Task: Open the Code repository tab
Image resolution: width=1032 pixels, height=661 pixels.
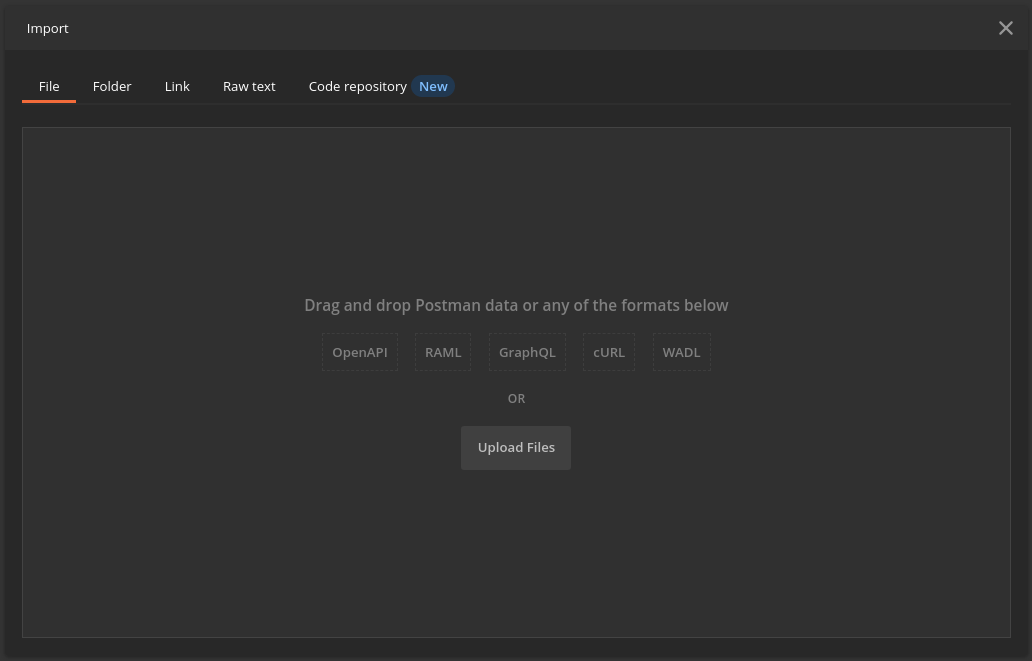Action: 357,86
